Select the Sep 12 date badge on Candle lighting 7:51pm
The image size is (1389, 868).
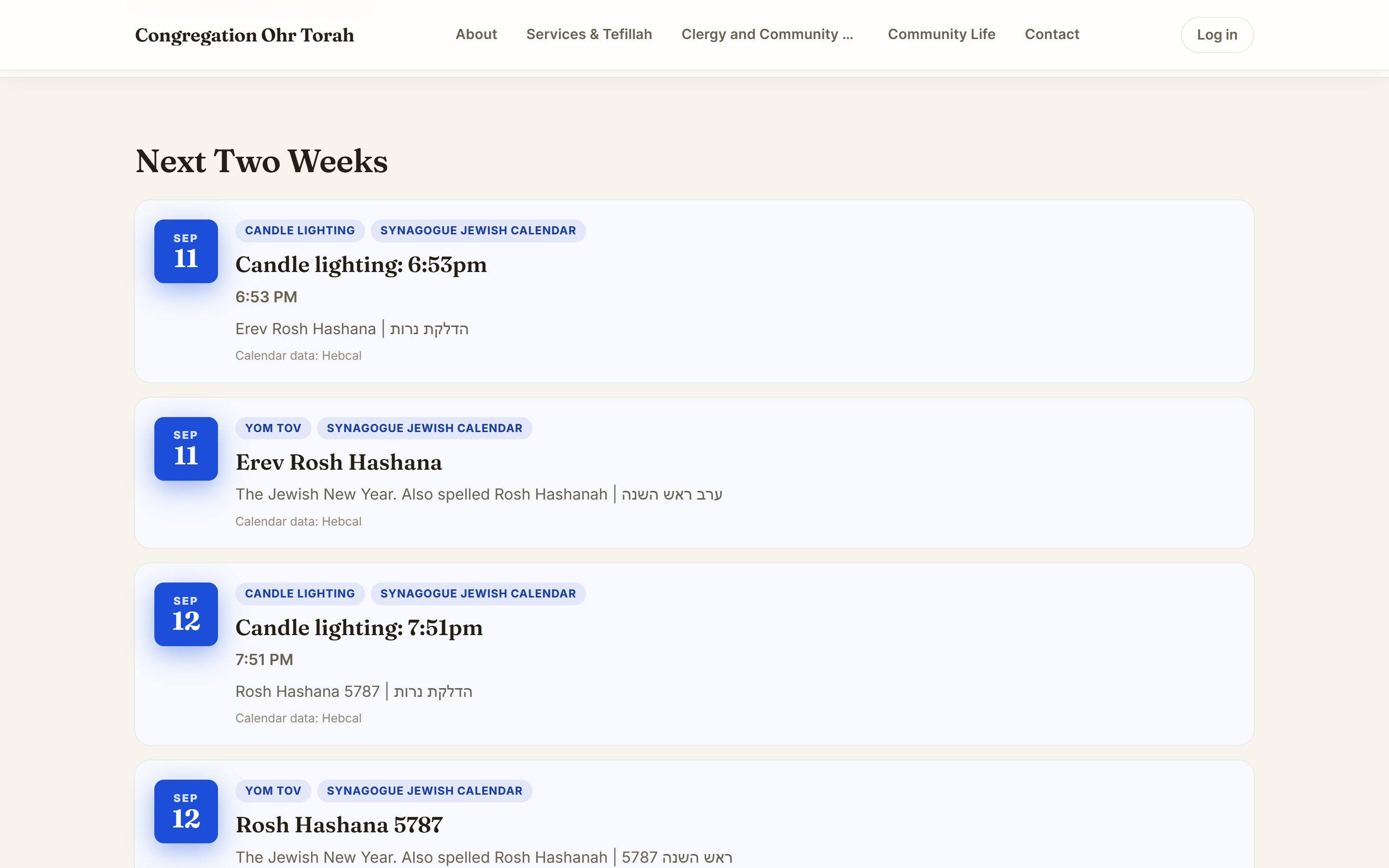[x=186, y=614]
